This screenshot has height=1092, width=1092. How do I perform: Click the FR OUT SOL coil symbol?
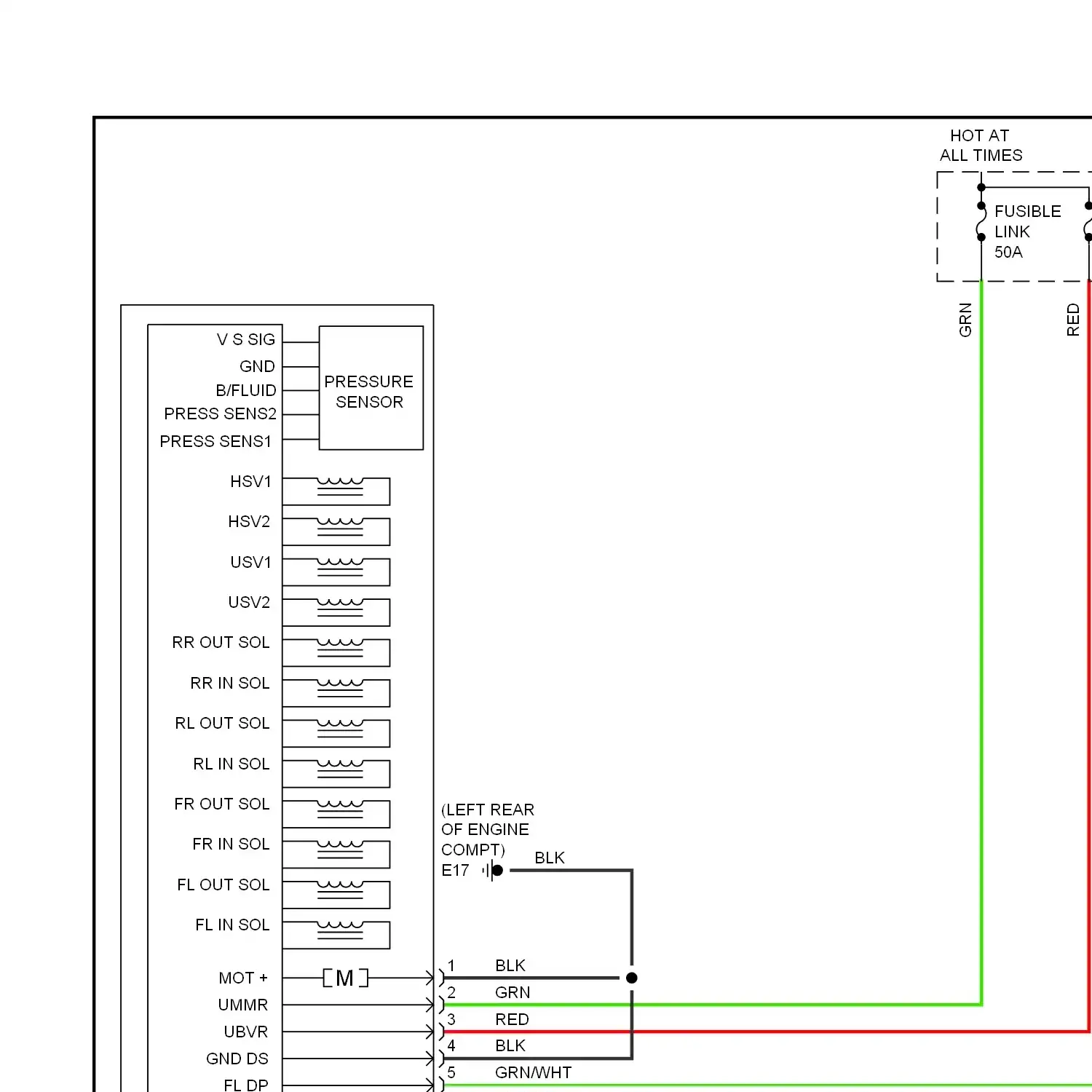pyautogui.click(x=340, y=810)
